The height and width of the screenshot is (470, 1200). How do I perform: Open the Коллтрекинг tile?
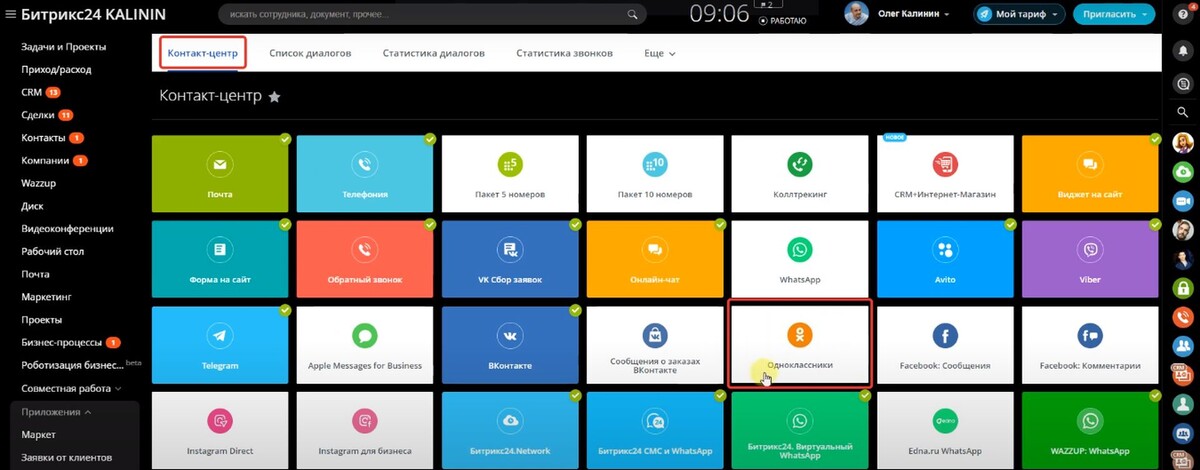click(x=800, y=174)
